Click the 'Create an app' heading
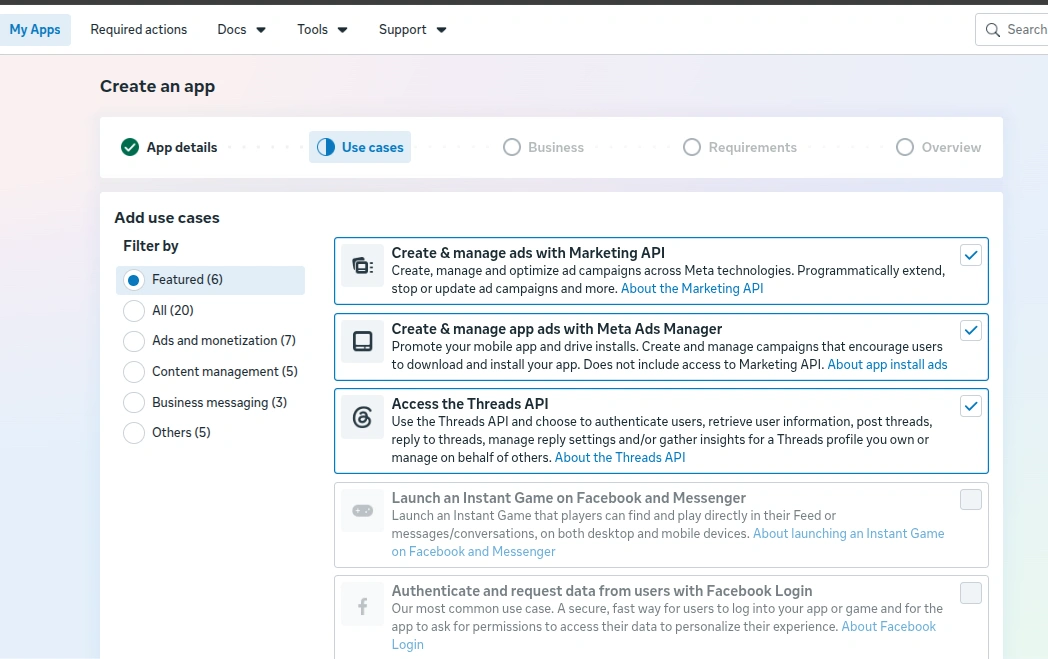Image resolution: width=1048 pixels, height=659 pixels. coord(158,87)
